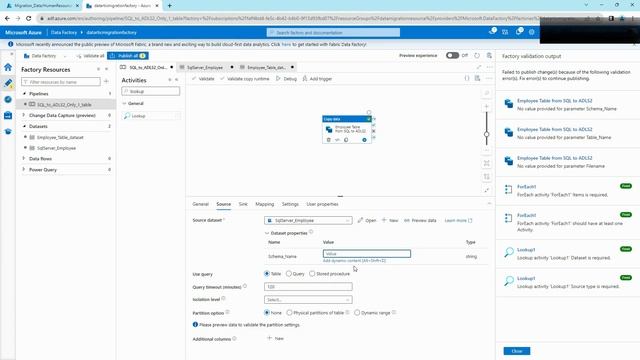
Task: Collapse the General activities group
Action: pyautogui.click(x=124, y=104)
